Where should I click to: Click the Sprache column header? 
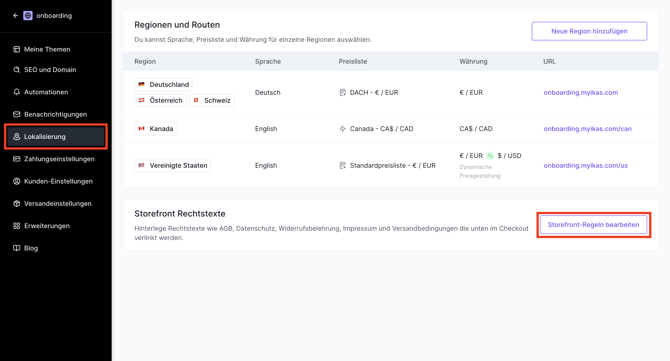click(x=268, y=62)
